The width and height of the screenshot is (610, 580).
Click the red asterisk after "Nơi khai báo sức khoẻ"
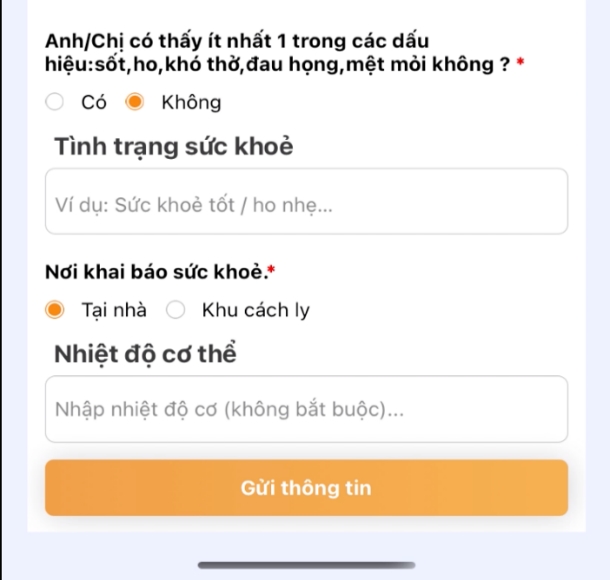pyautogui.click(x=271, y=269)
